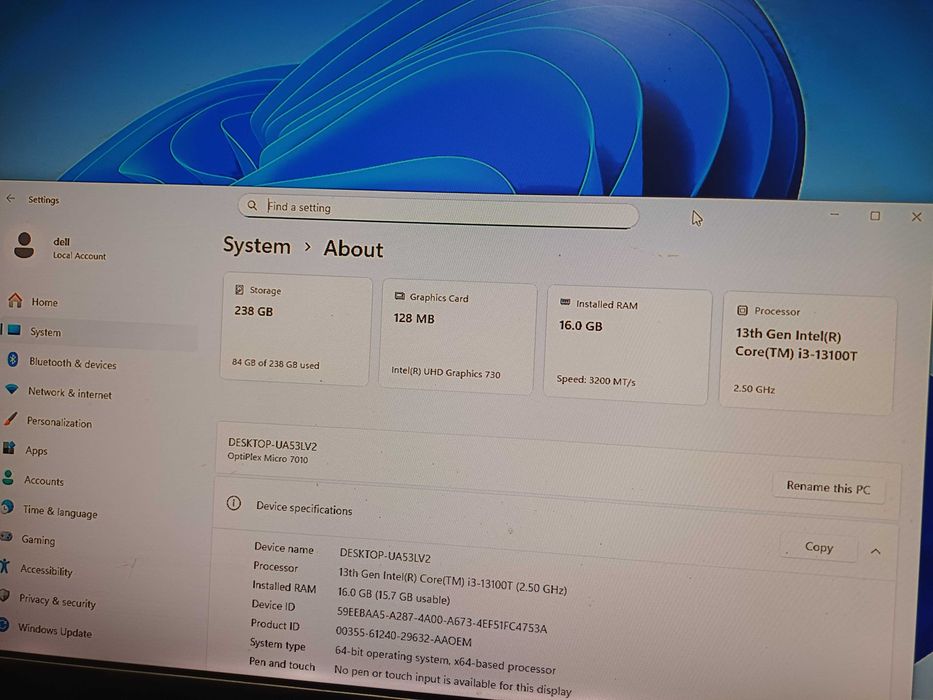Open the Installed RAM 16.0 GB card
The image size is (933, 700).
coord(627,346)
